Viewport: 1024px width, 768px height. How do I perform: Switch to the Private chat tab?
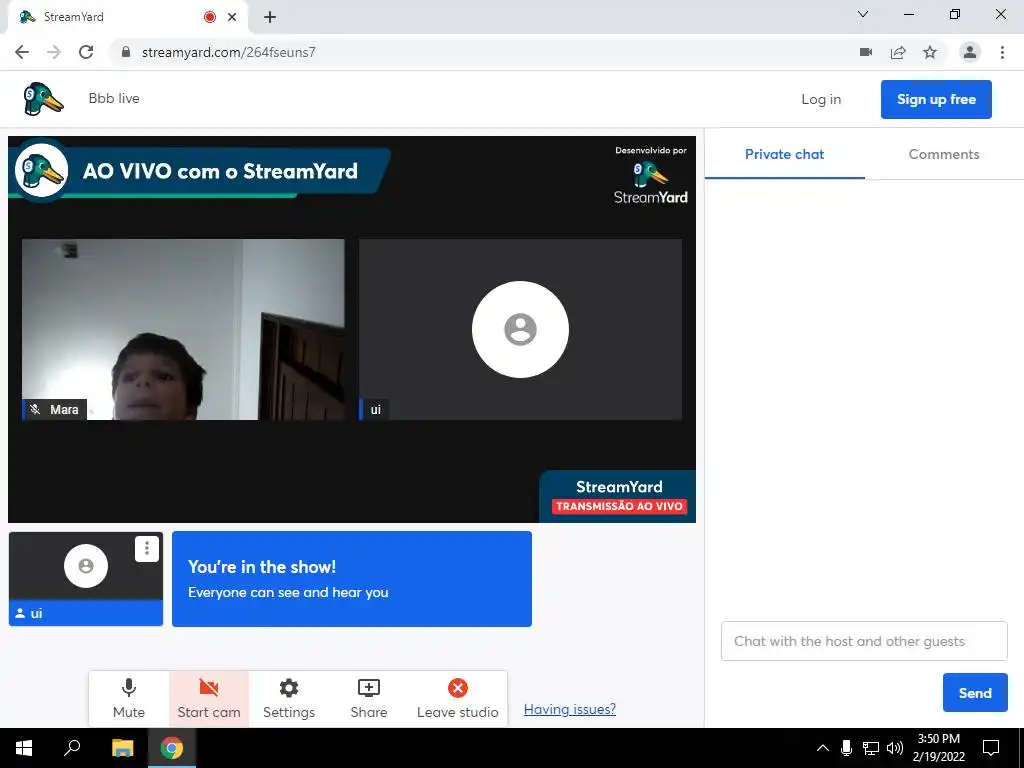784,154
